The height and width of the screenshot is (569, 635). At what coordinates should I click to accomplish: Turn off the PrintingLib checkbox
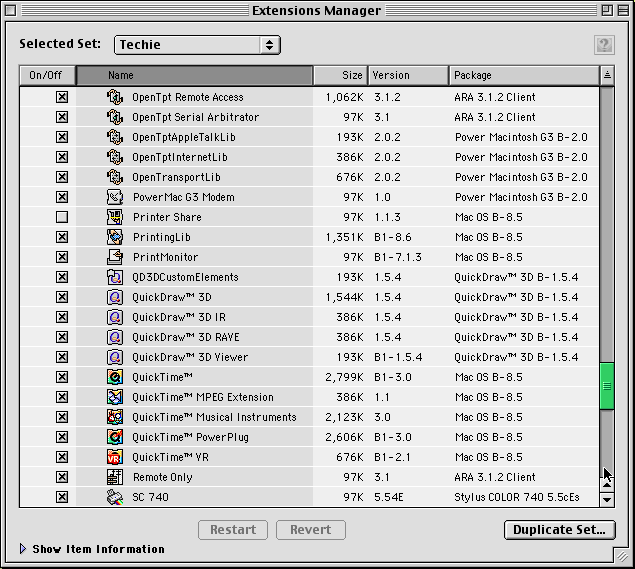pyautogui.click(x=62, y=237)
